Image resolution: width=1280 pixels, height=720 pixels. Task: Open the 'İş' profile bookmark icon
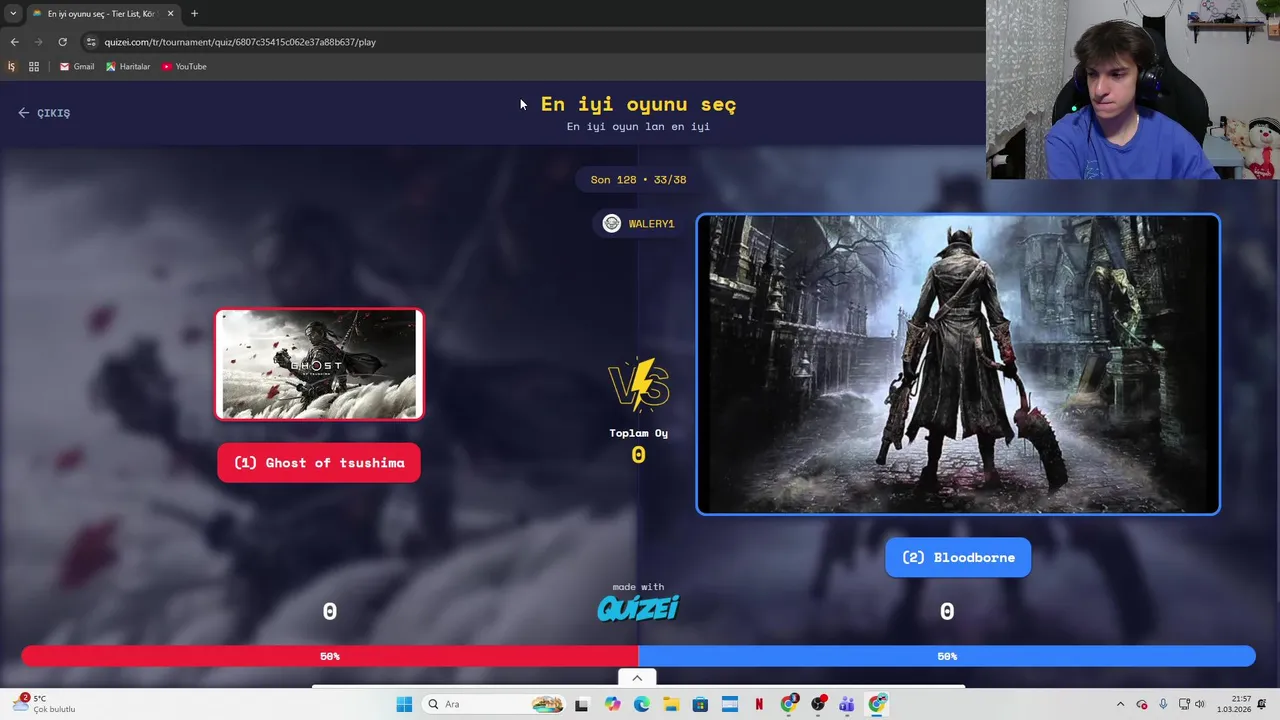[x=12, y=67]
